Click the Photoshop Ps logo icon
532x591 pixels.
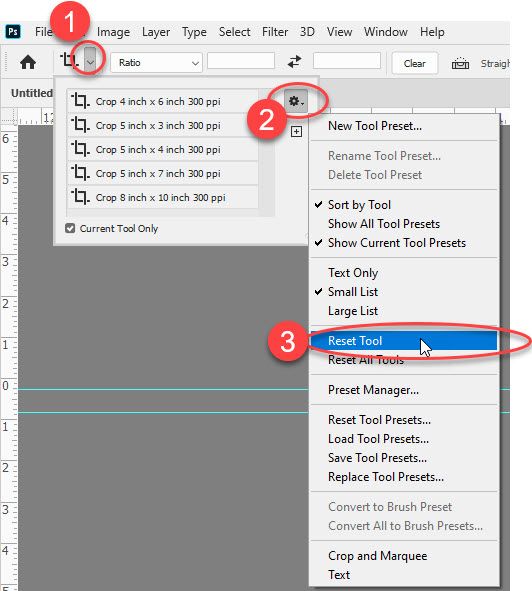(x=13, y=32)
